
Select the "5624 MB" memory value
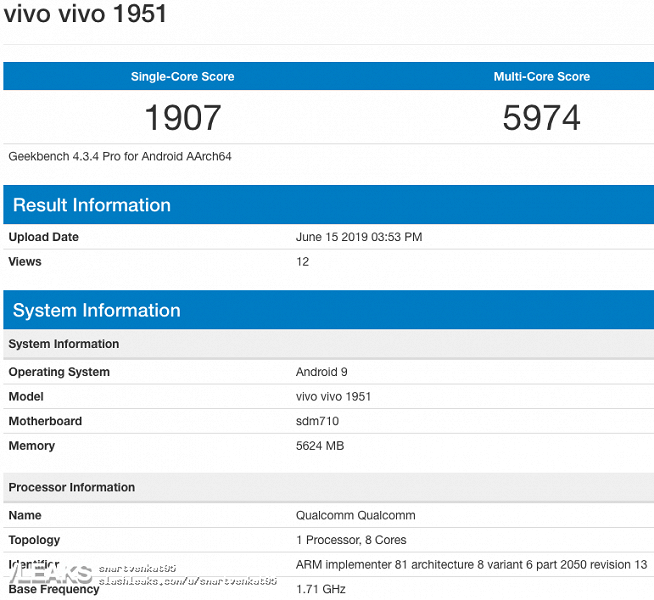tap(320, 446)
